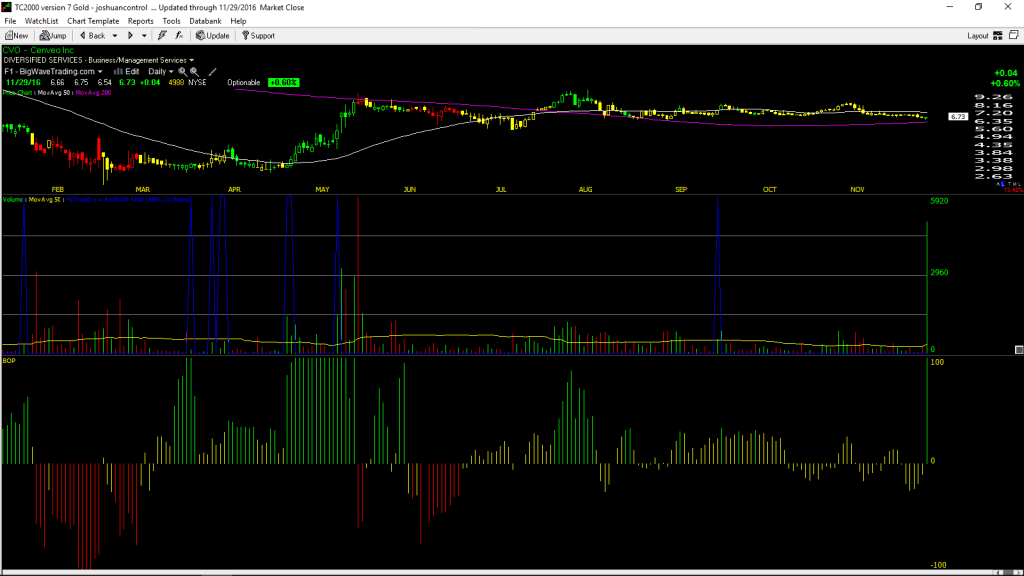Click the MAY month label on time axis
Viewport: 1024px width, 576px height.
click(x=322, y=189)
